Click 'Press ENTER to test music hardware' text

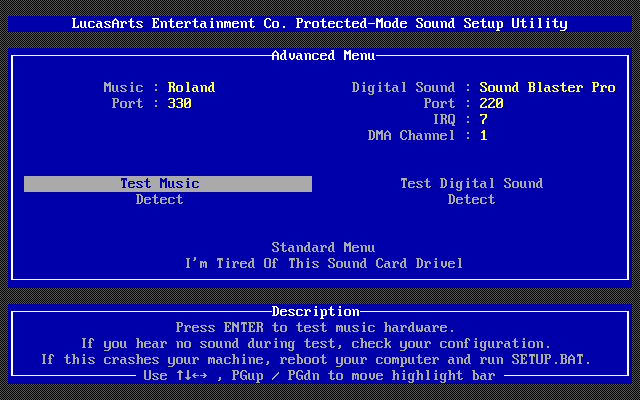315,328
